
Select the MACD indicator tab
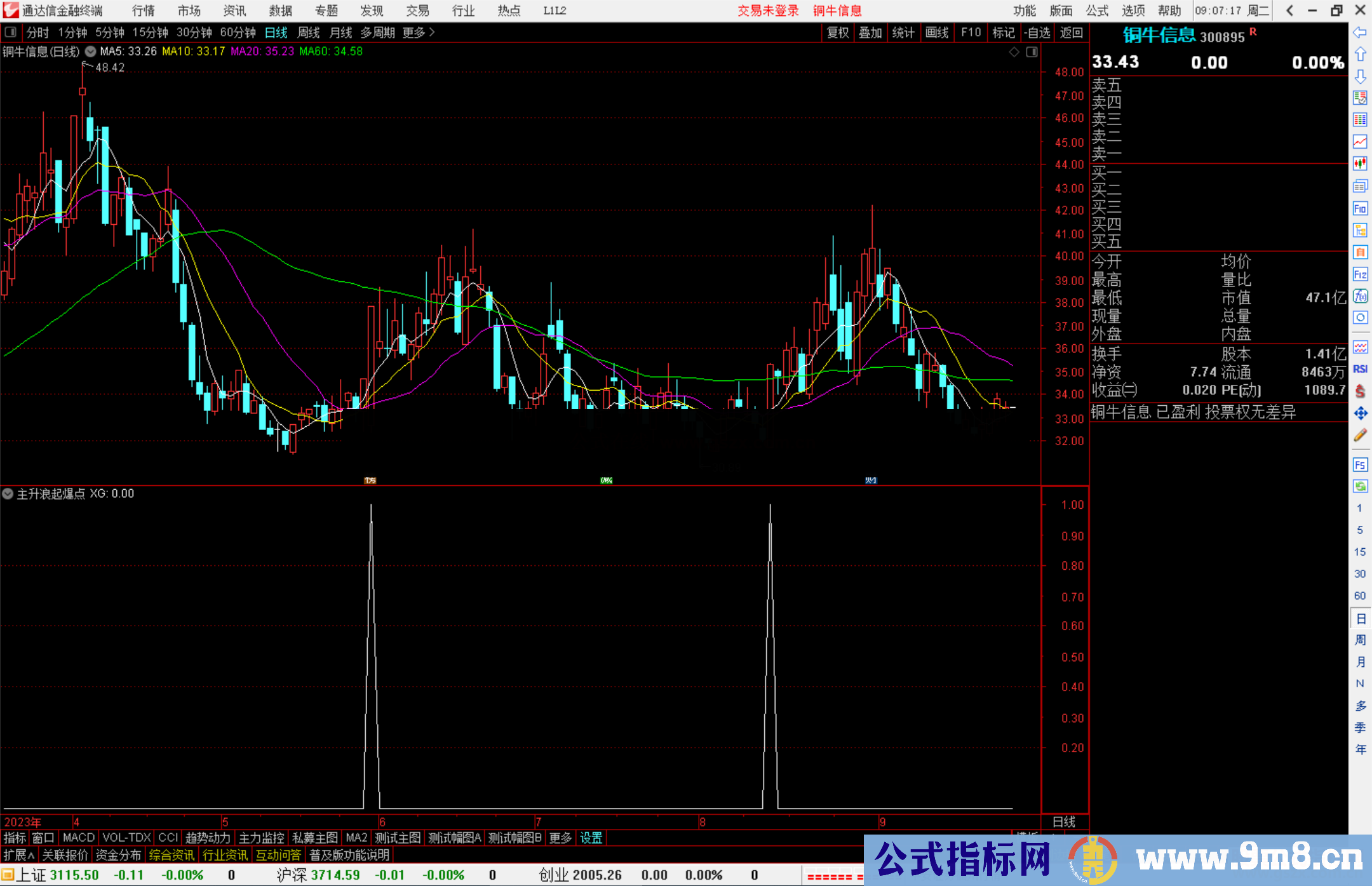[79, 838]
